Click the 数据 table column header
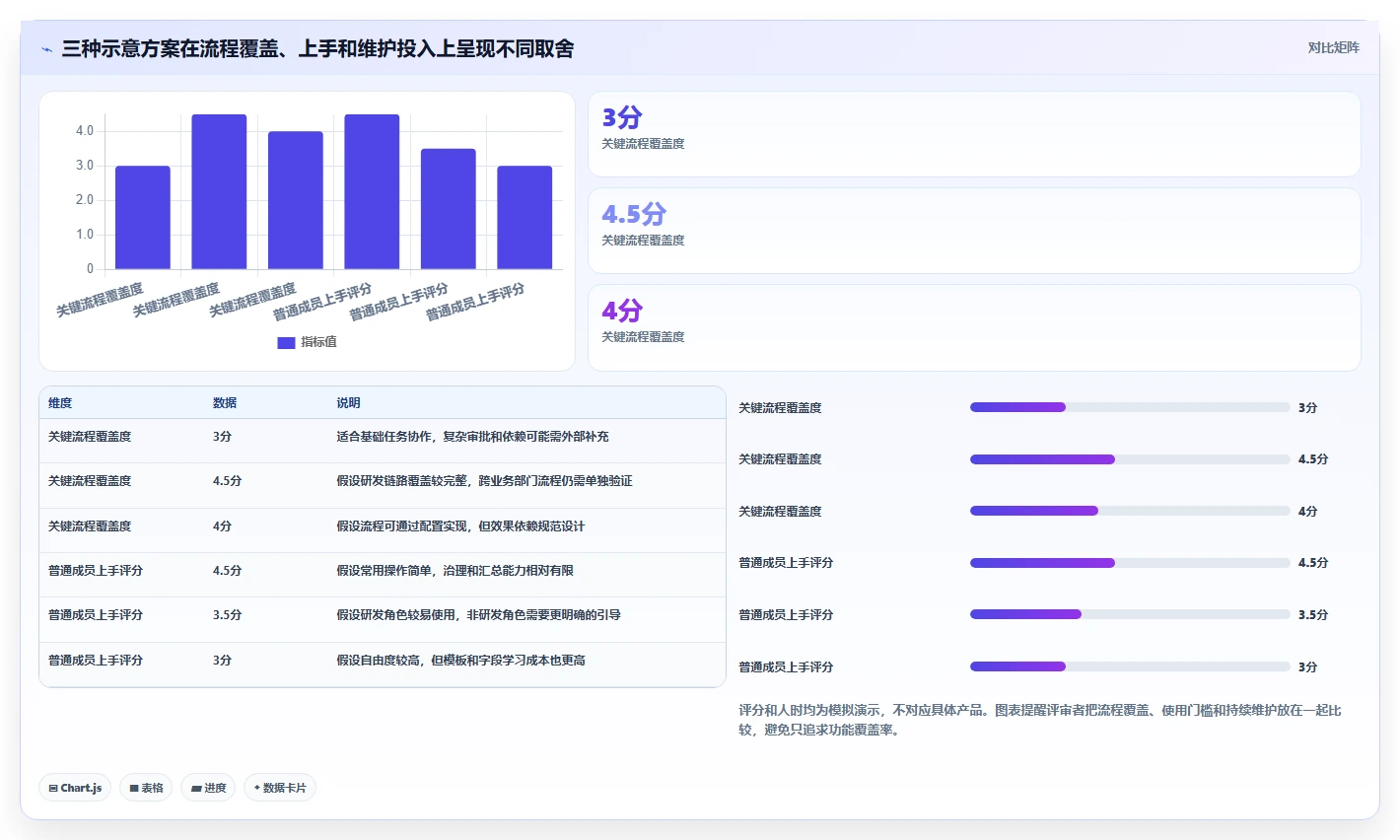 pos(225,402)
